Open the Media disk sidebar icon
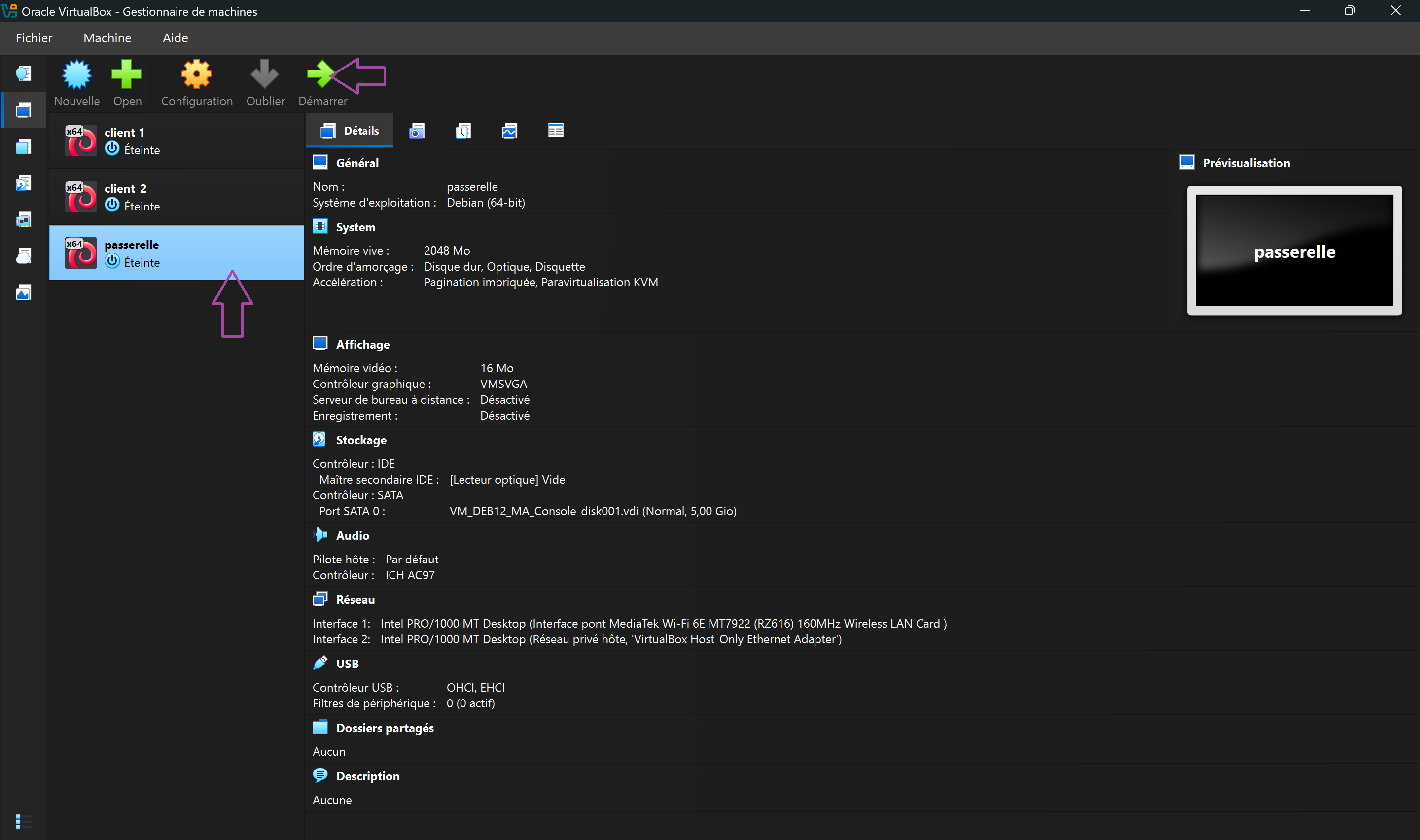1420x840 pixels. (x=23, y=183)
